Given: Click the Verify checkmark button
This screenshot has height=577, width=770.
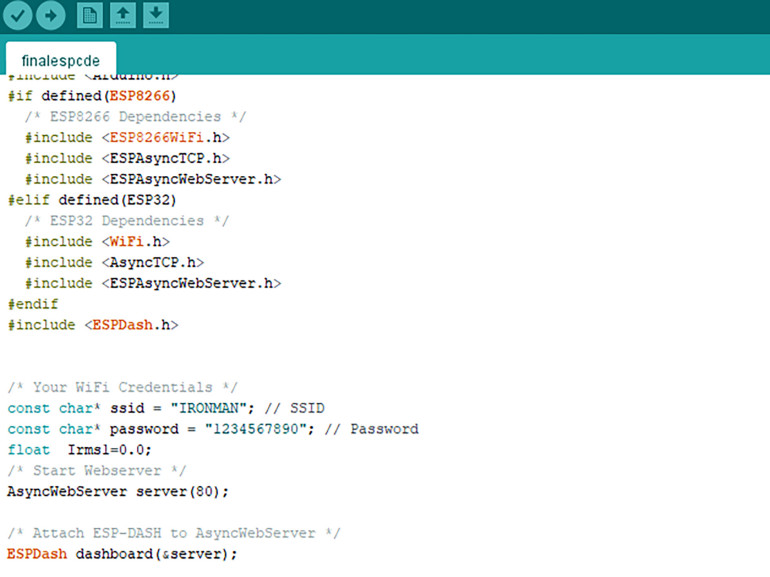Looking at the screenshot, I should click(18, 15).
